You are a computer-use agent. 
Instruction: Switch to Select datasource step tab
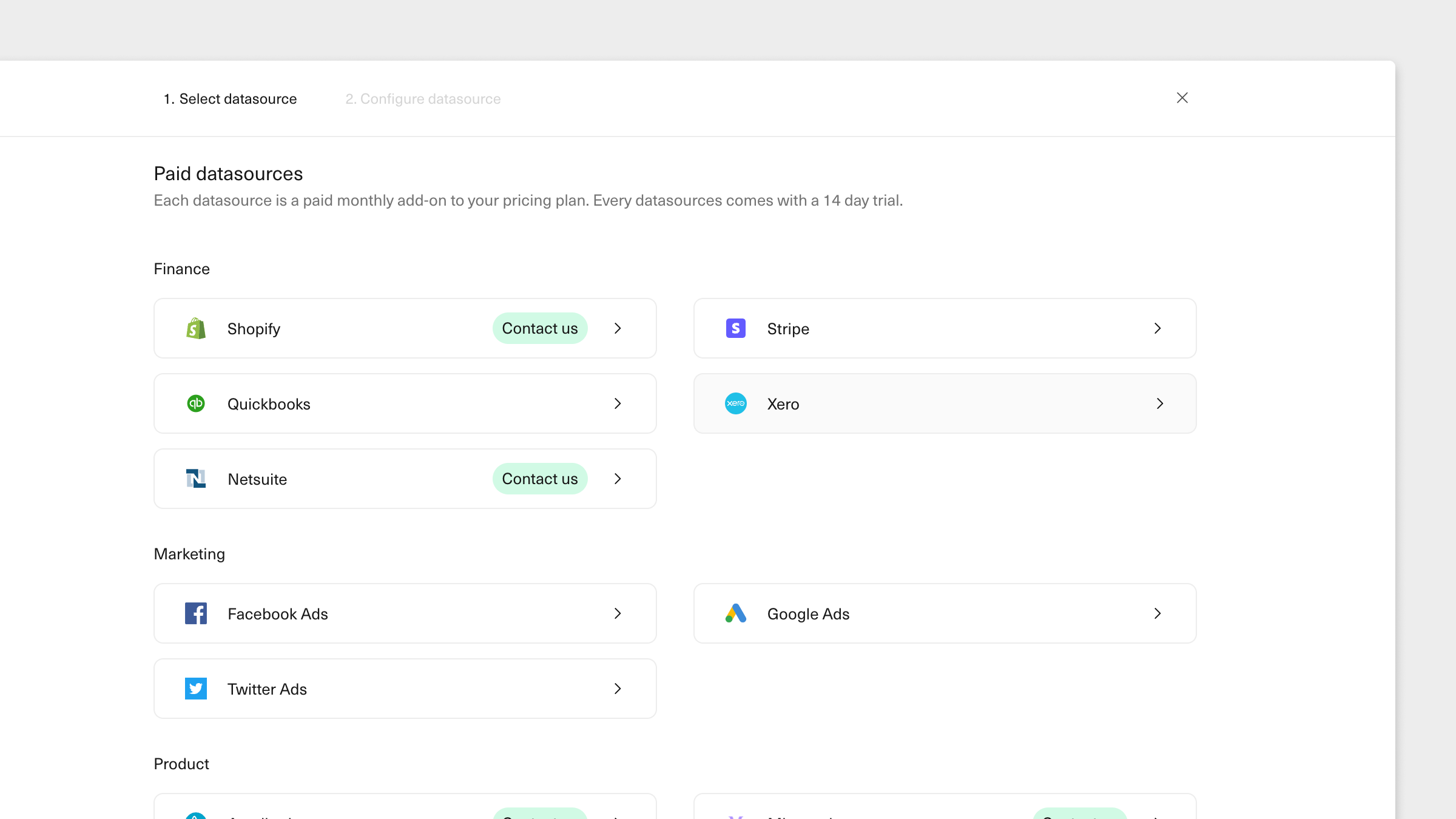[230, 99]
